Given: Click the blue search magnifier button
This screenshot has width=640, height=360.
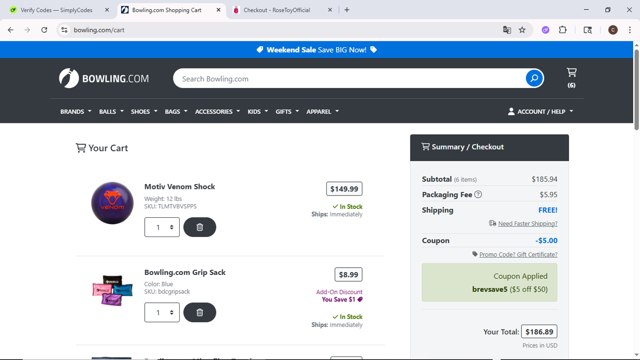Looking at the screenshot, I should [534, 78].
